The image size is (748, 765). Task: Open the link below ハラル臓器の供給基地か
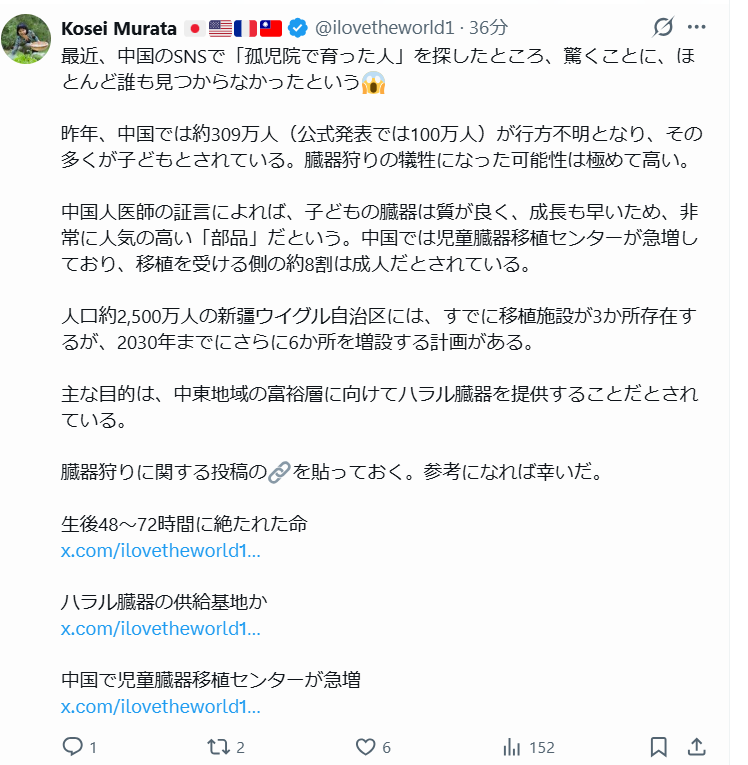pos(160,628)
